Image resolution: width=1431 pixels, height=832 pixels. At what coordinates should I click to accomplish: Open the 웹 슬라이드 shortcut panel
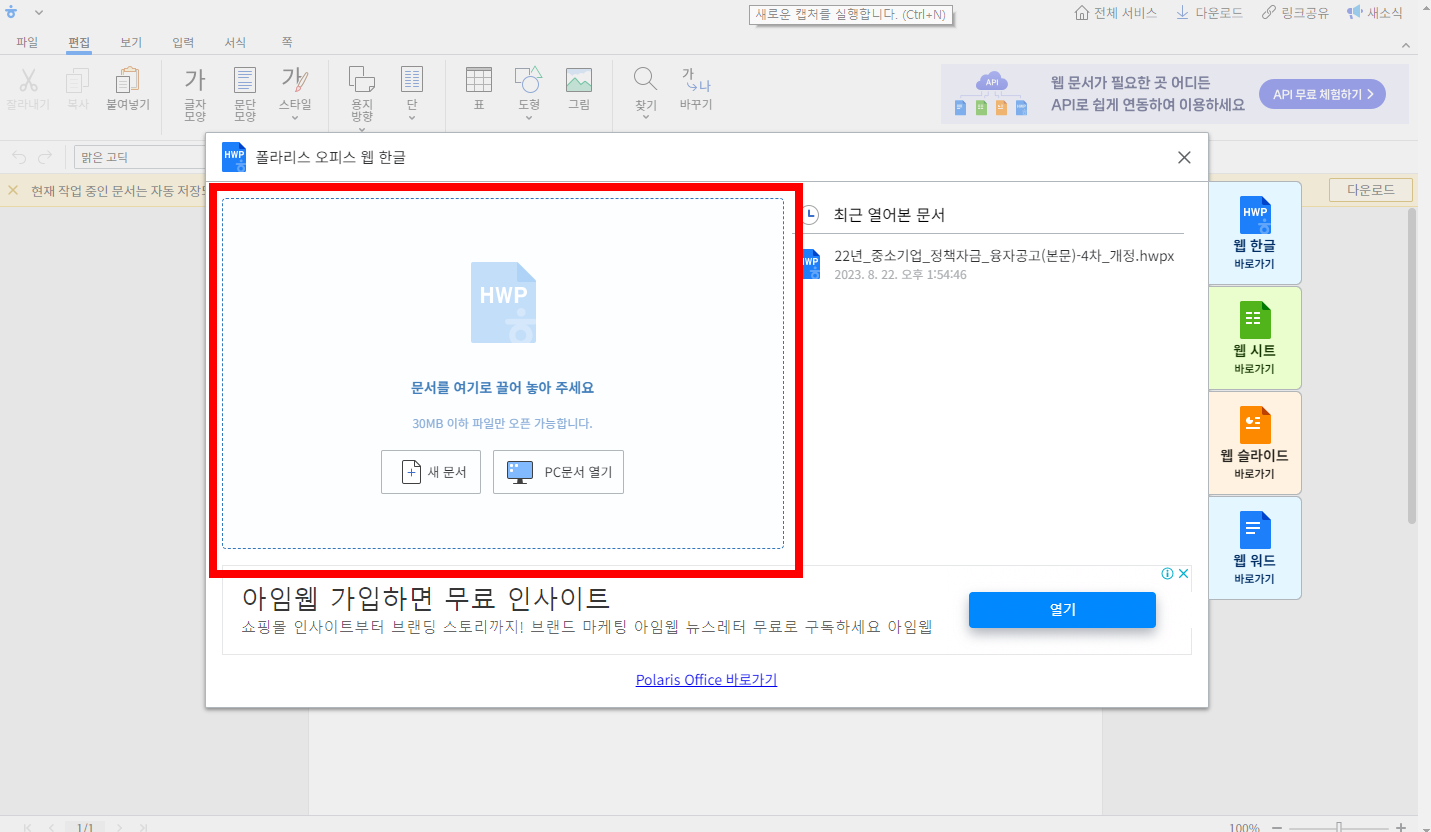1254,442
